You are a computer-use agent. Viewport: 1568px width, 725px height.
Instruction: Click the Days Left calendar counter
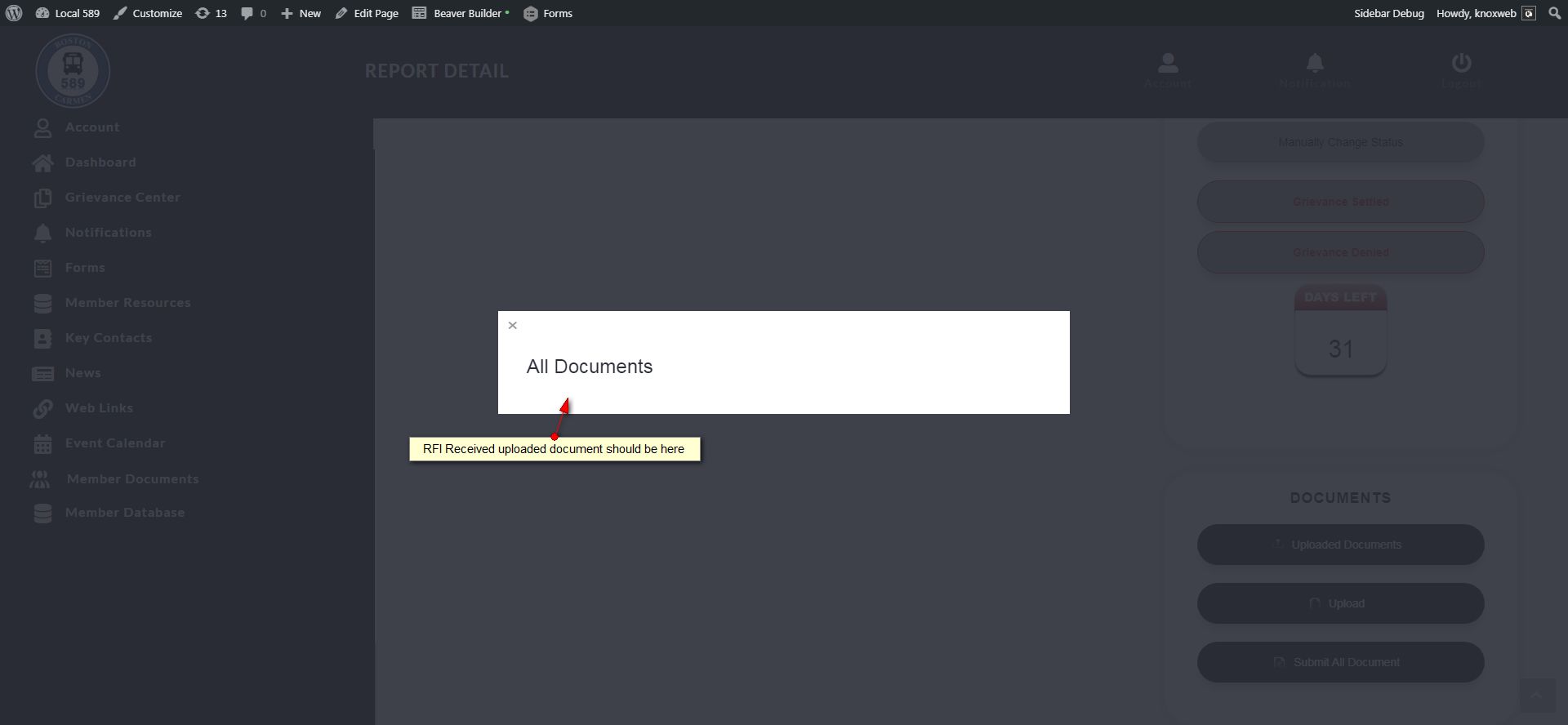(1341, 331)
